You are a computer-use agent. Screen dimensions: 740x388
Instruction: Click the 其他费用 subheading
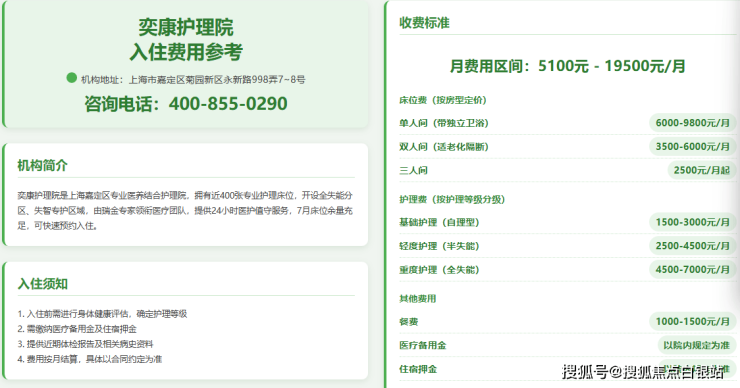coord(418,298)
